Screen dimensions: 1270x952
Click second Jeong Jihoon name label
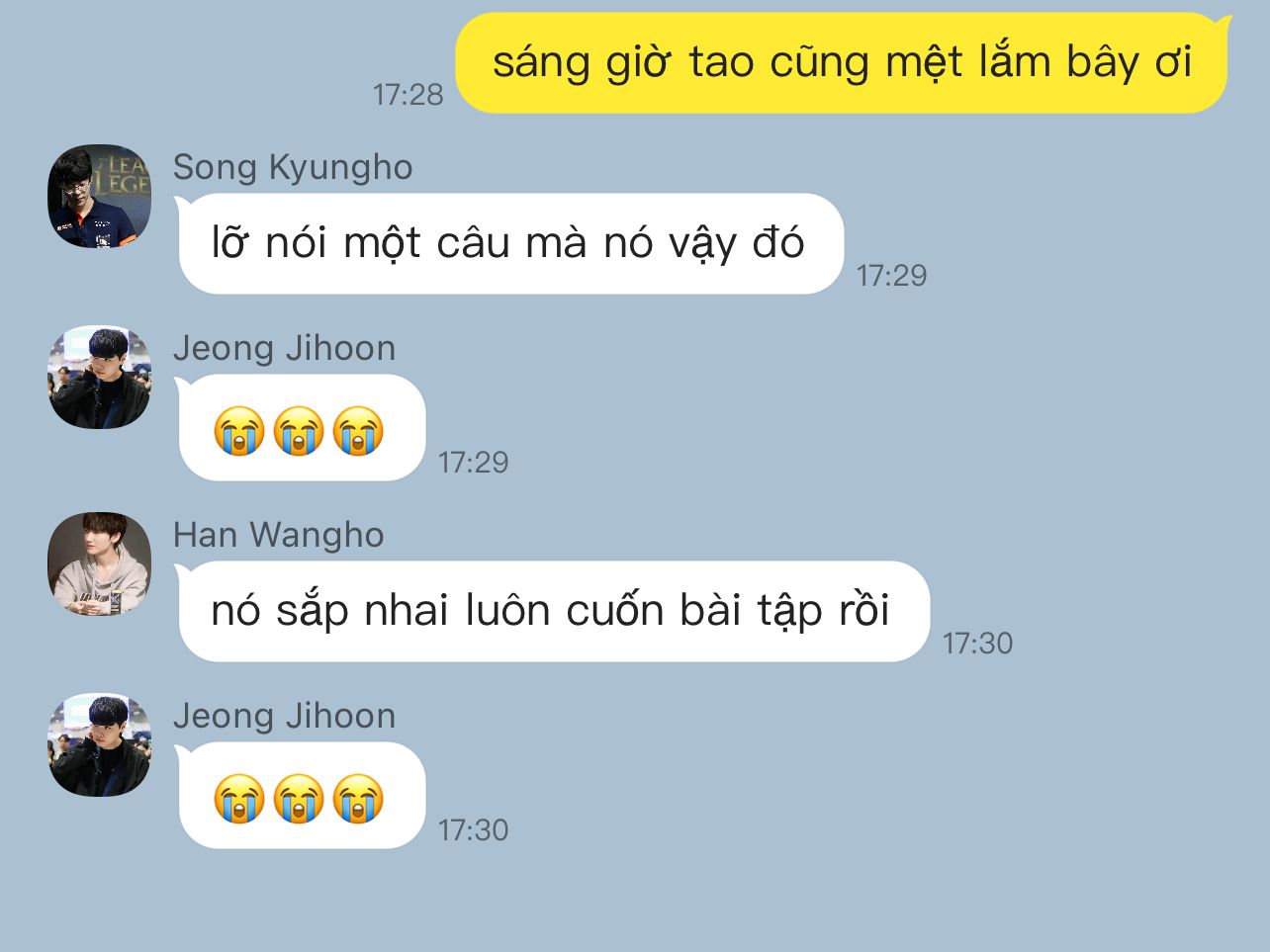click(285, 716)
